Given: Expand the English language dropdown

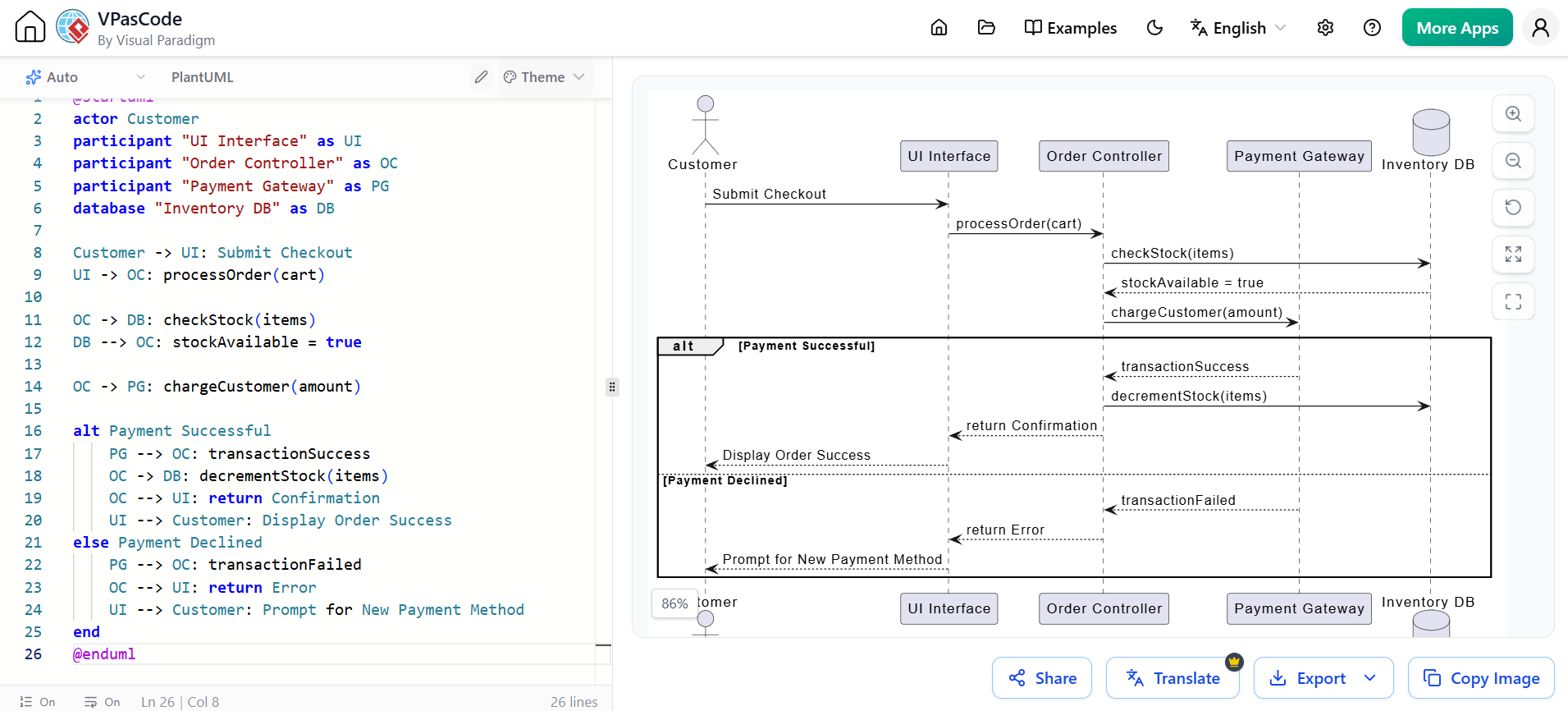Looking at the screenshot, I should pyautogui.click(x=1238, y=28).
